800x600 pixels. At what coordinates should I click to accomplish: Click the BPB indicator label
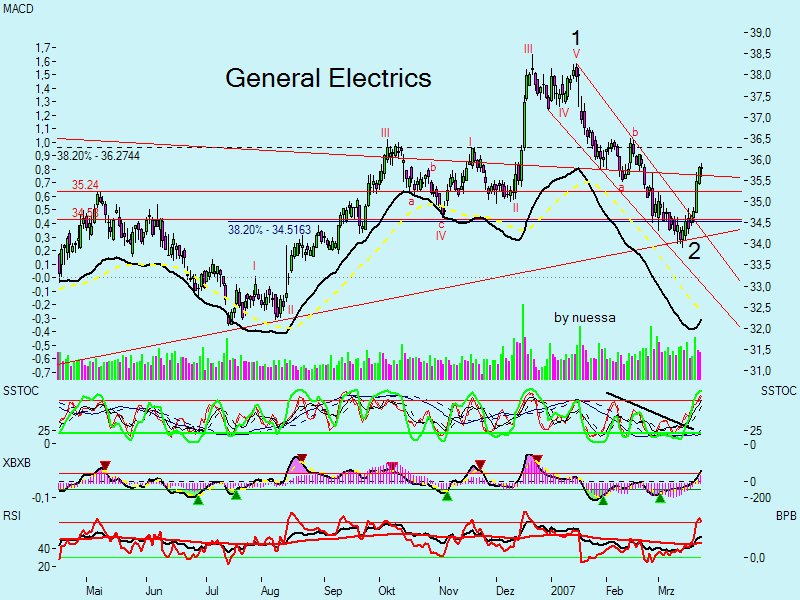coord(786,516)
